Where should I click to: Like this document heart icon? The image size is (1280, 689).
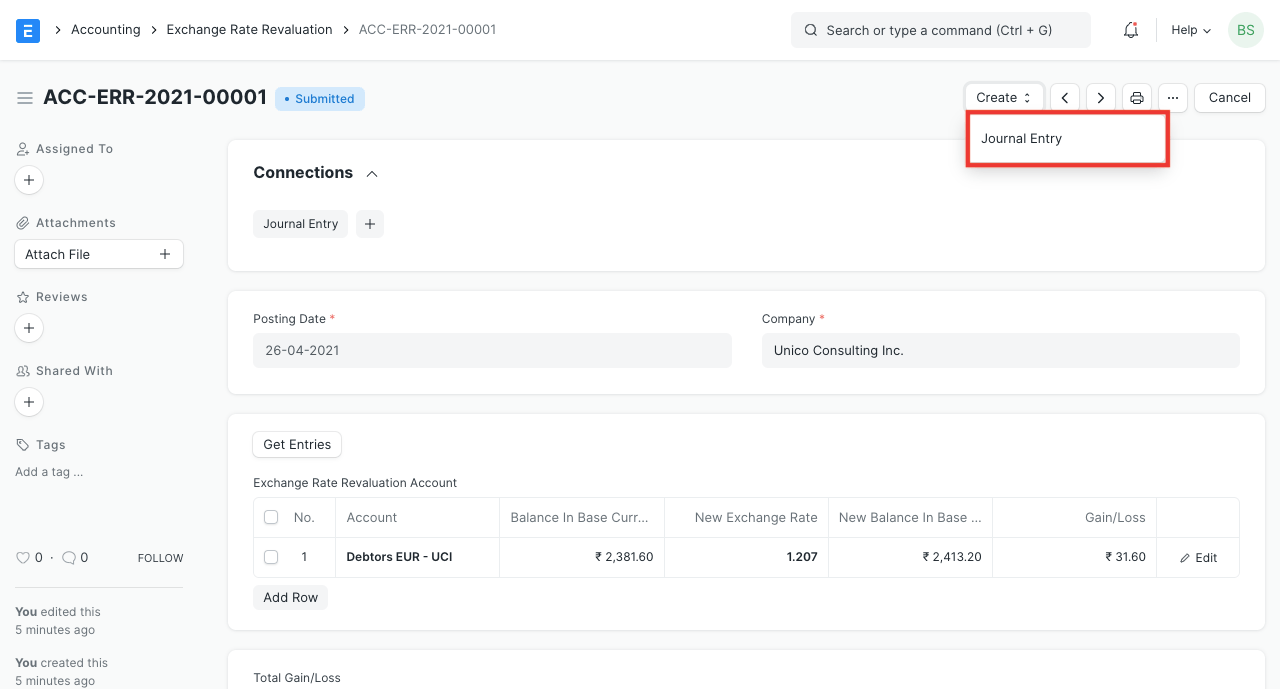(23, 558)
